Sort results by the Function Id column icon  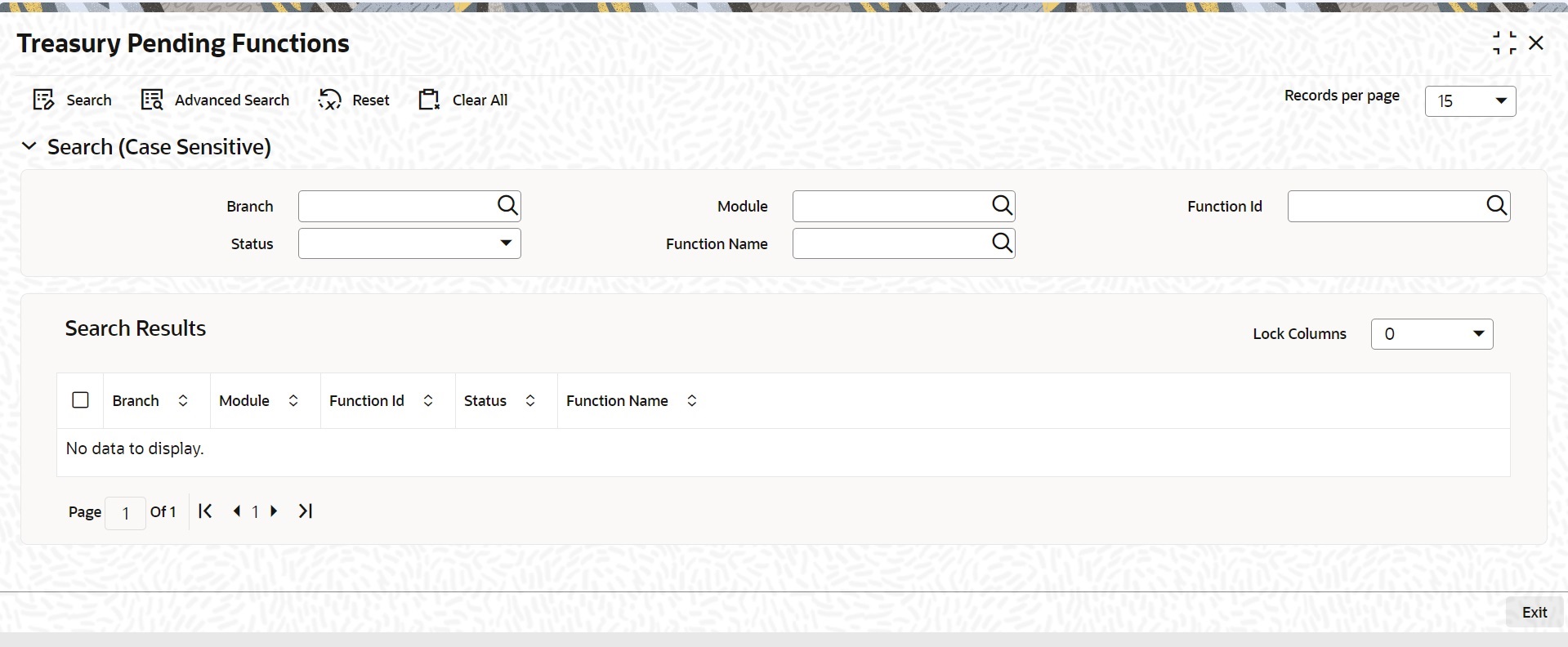click(x=428, y=400)
